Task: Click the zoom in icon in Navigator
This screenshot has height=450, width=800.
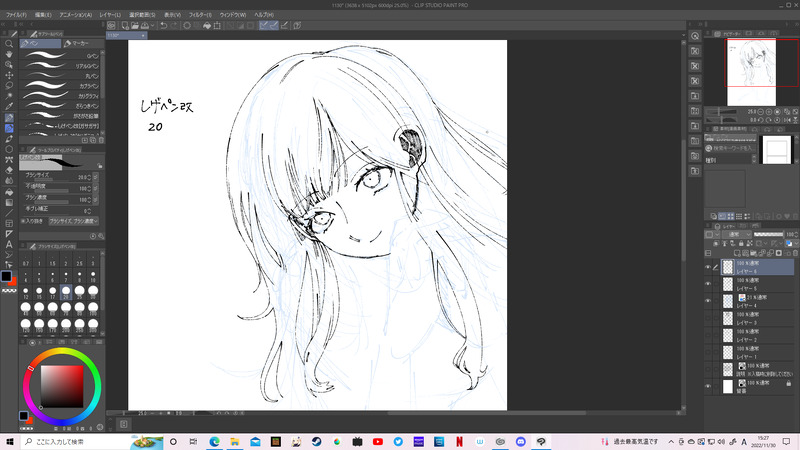Action: pos(769,112)
